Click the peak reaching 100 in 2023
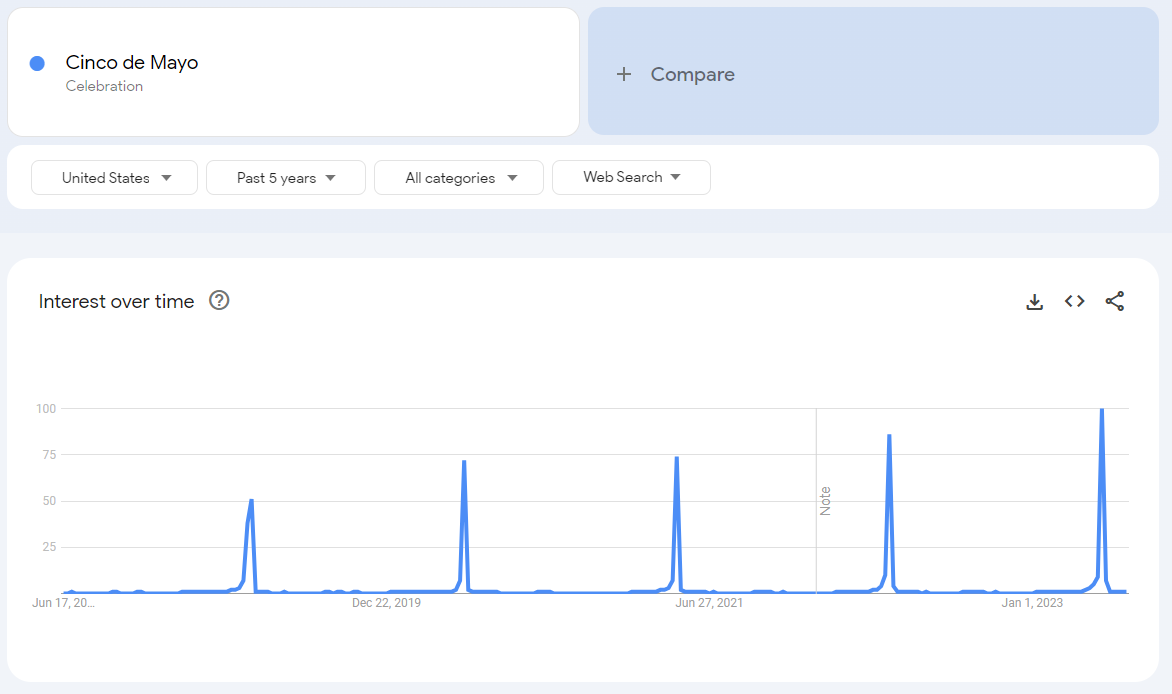 pos(1102,411)
